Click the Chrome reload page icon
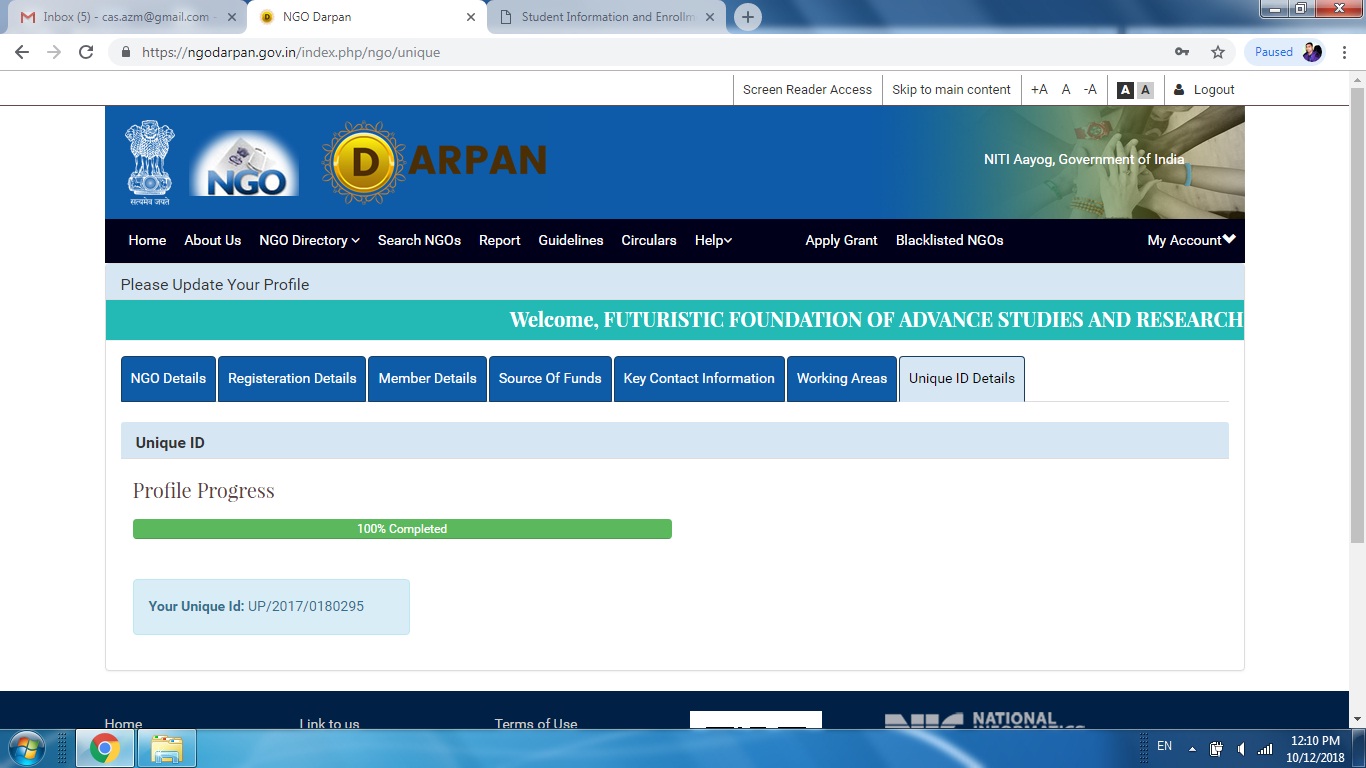 click(x=86, y=52)
